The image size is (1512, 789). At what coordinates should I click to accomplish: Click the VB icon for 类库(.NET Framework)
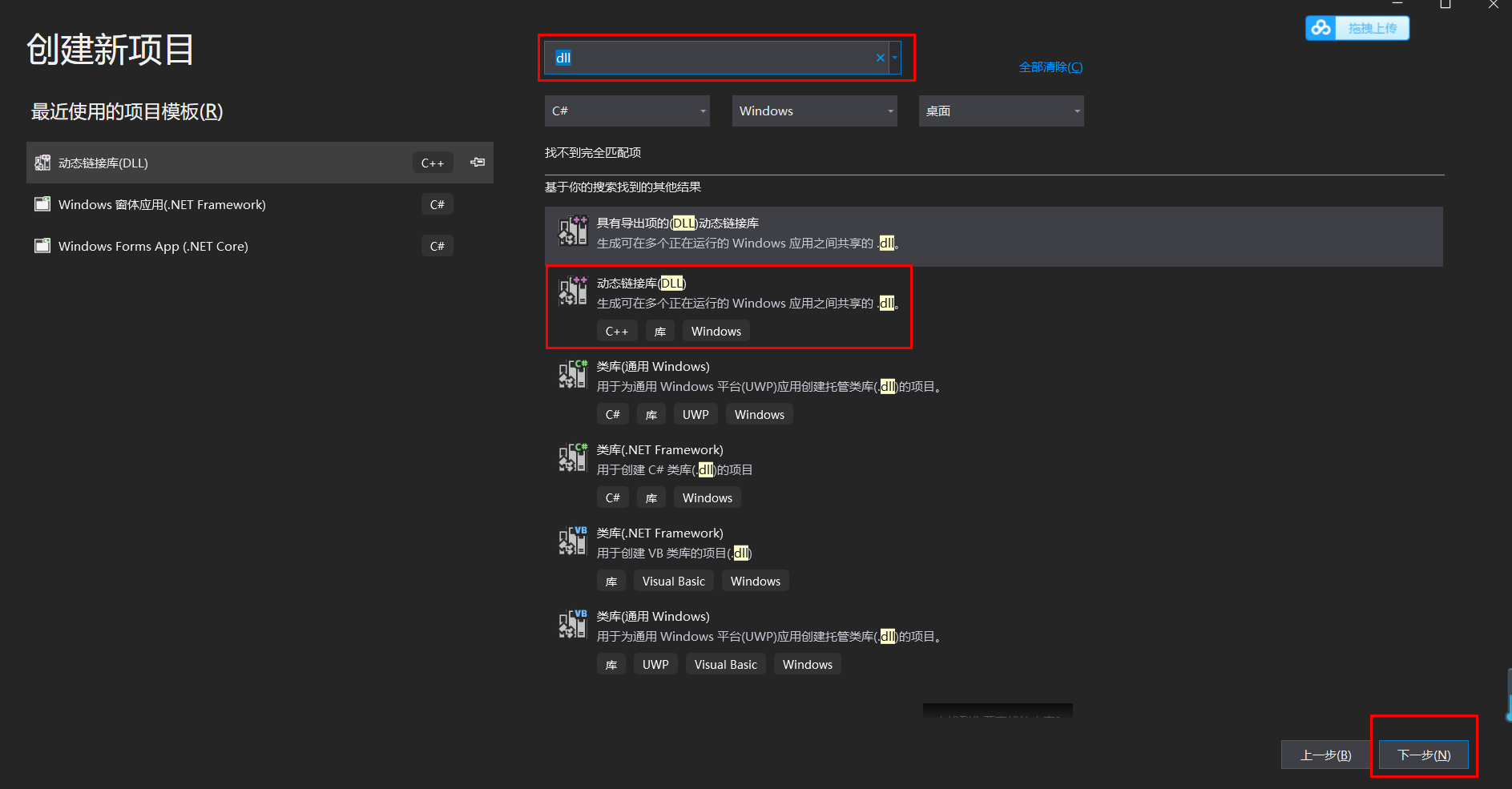click(x=573, y=541)
